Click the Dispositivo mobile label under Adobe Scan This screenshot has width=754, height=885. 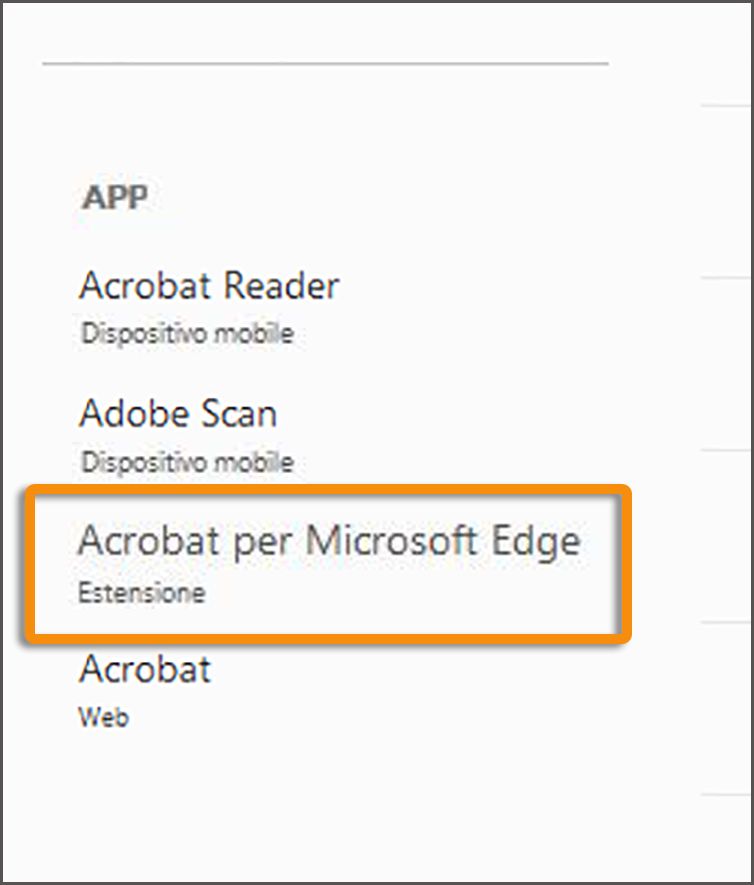(x=186, y=463)
